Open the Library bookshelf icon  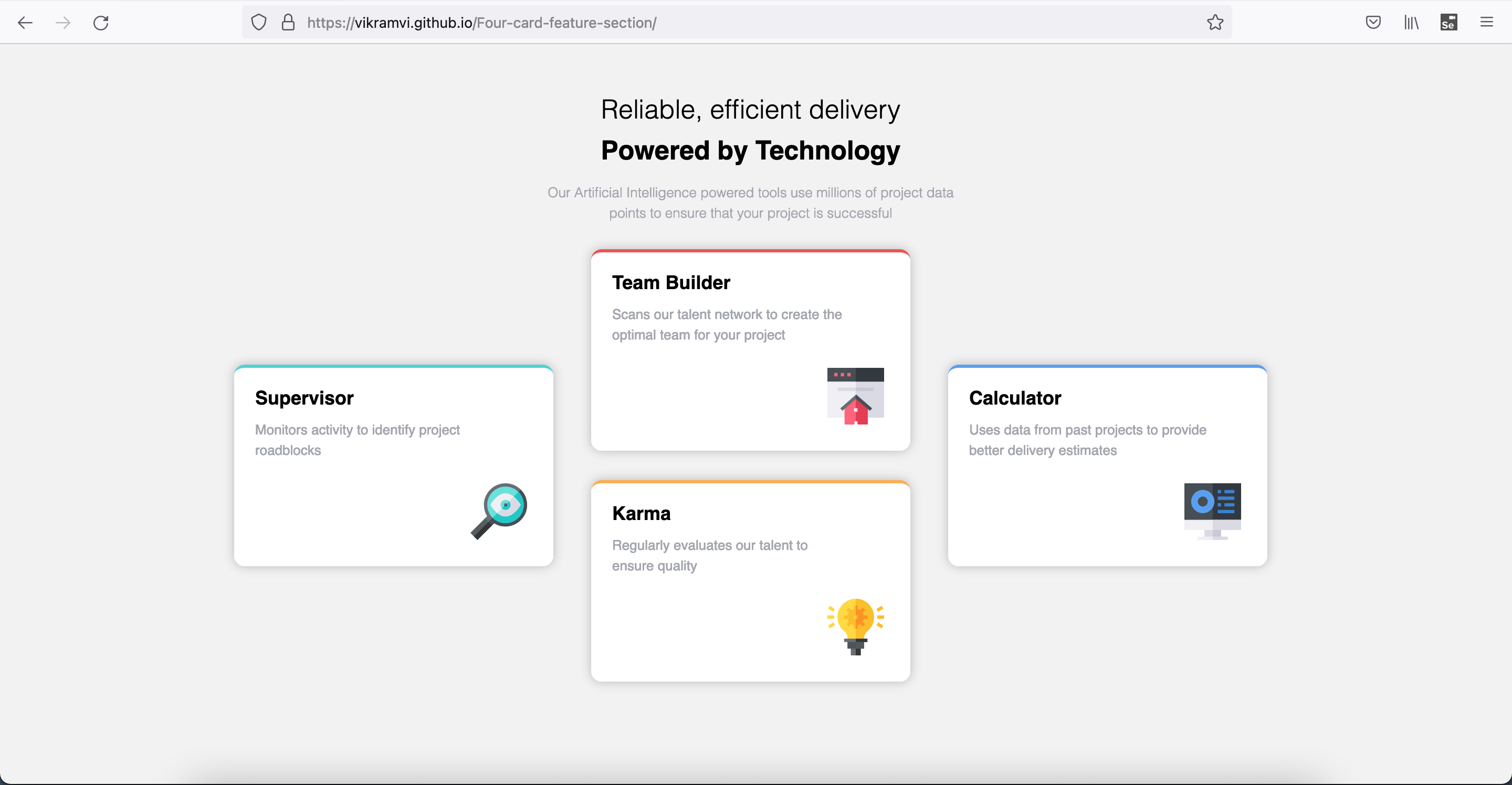(x=1411, y=23)
